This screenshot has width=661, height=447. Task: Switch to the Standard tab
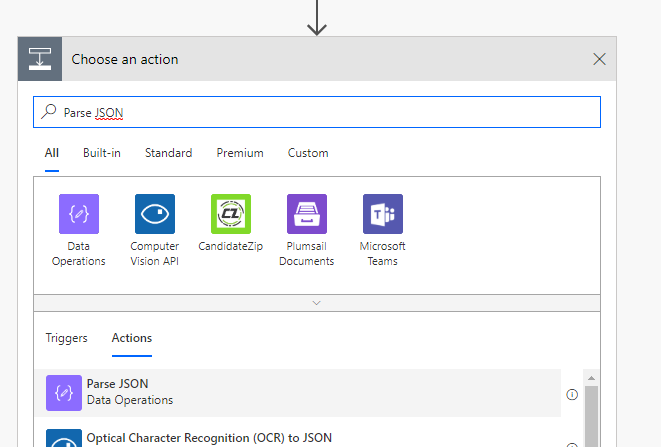click(x=168, y=153)
